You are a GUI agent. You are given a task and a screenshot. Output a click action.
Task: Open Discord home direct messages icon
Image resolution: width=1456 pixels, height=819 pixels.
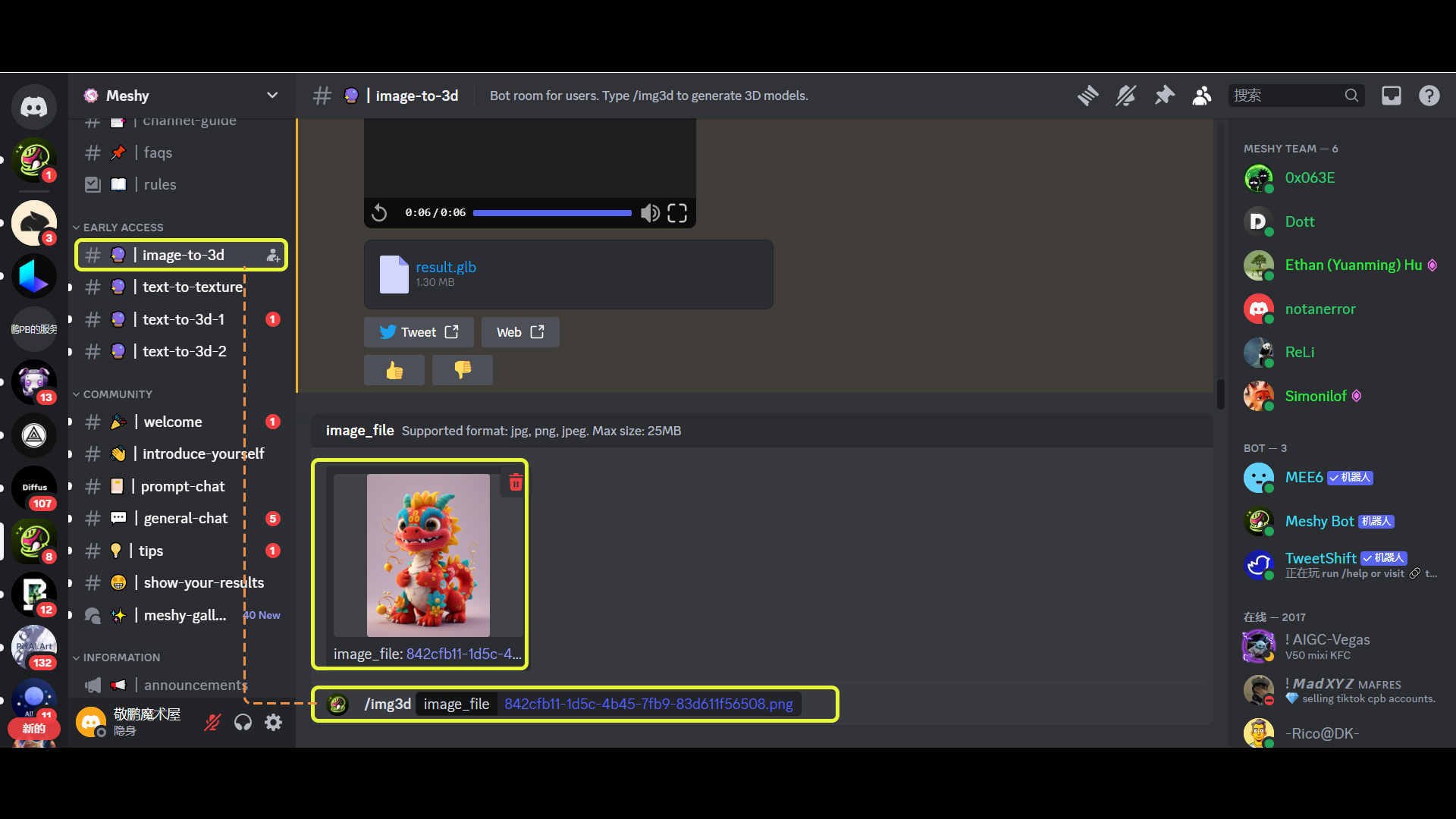pyautogui.click(x=33, y=107)
